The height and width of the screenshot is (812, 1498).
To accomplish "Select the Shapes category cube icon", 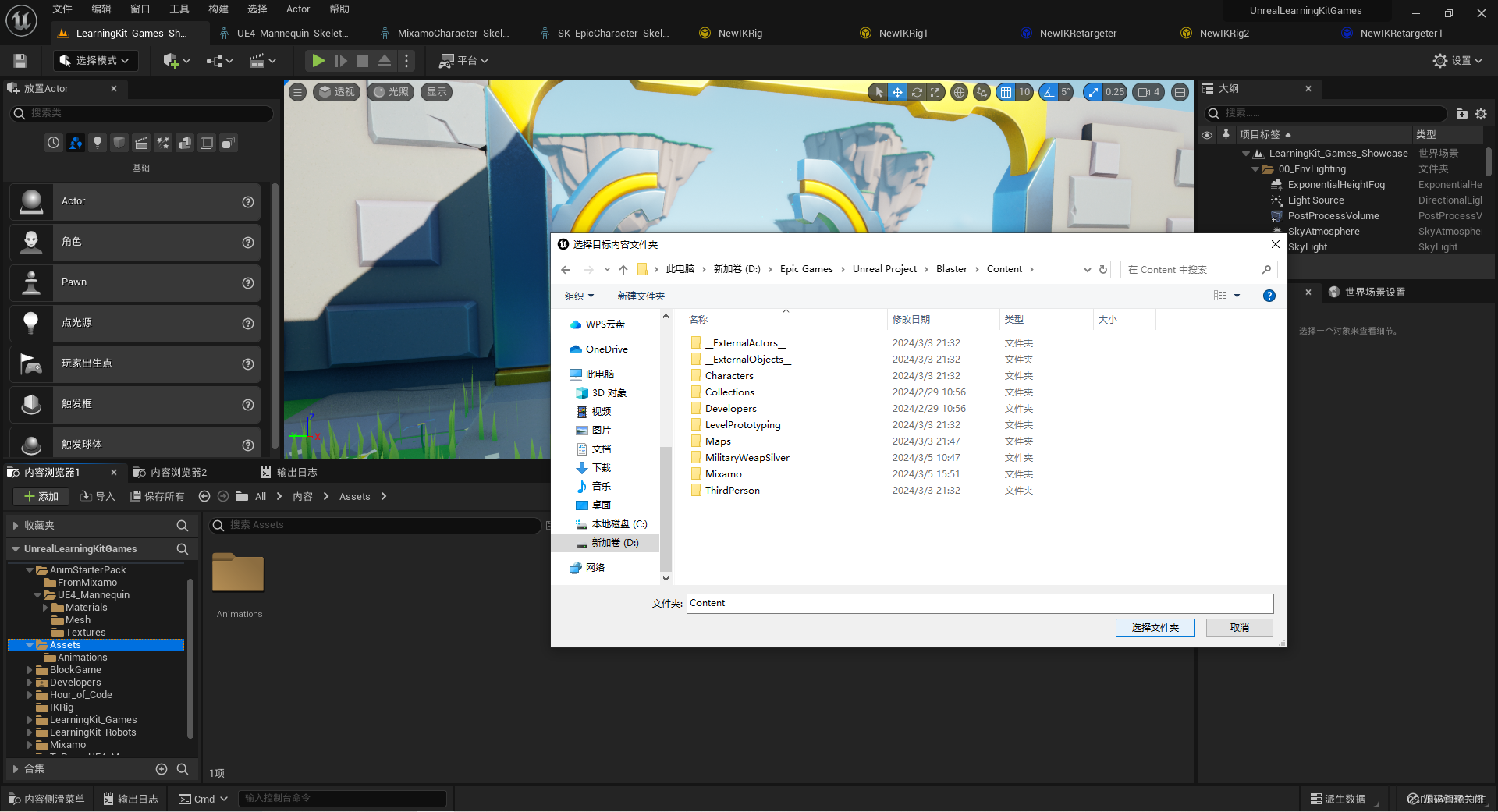I will point(119,143).
